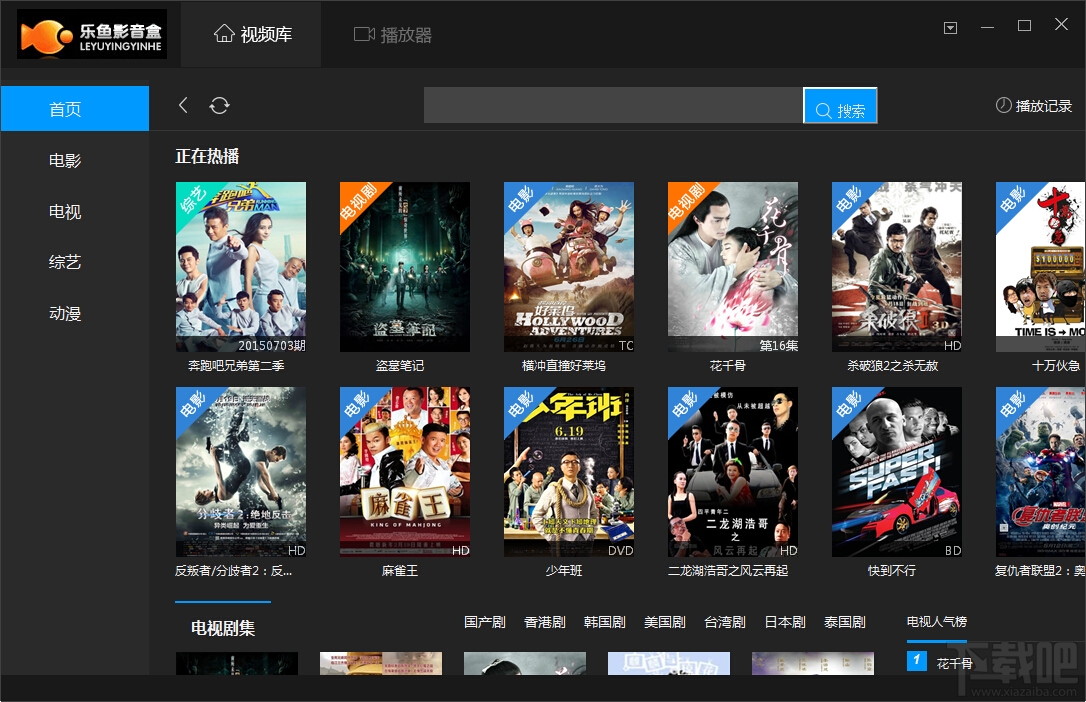
Task: Filter TV series by 美国剧
Action: point(665,622)
